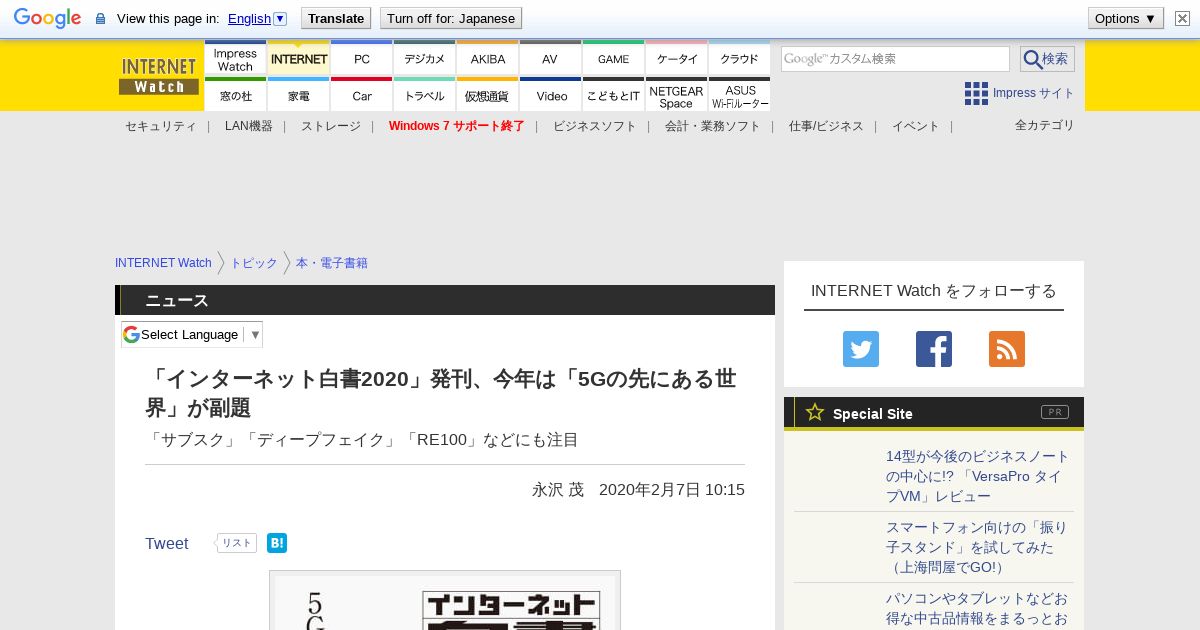
Task: Open the デジカメ tab
Action: (x=425, y=59)
